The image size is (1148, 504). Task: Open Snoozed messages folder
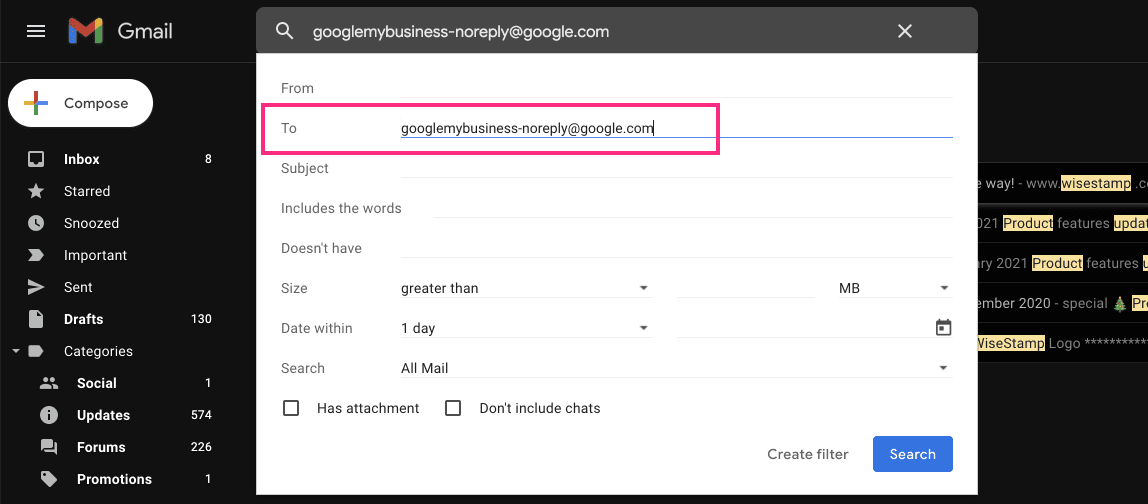tap(91, 223)
